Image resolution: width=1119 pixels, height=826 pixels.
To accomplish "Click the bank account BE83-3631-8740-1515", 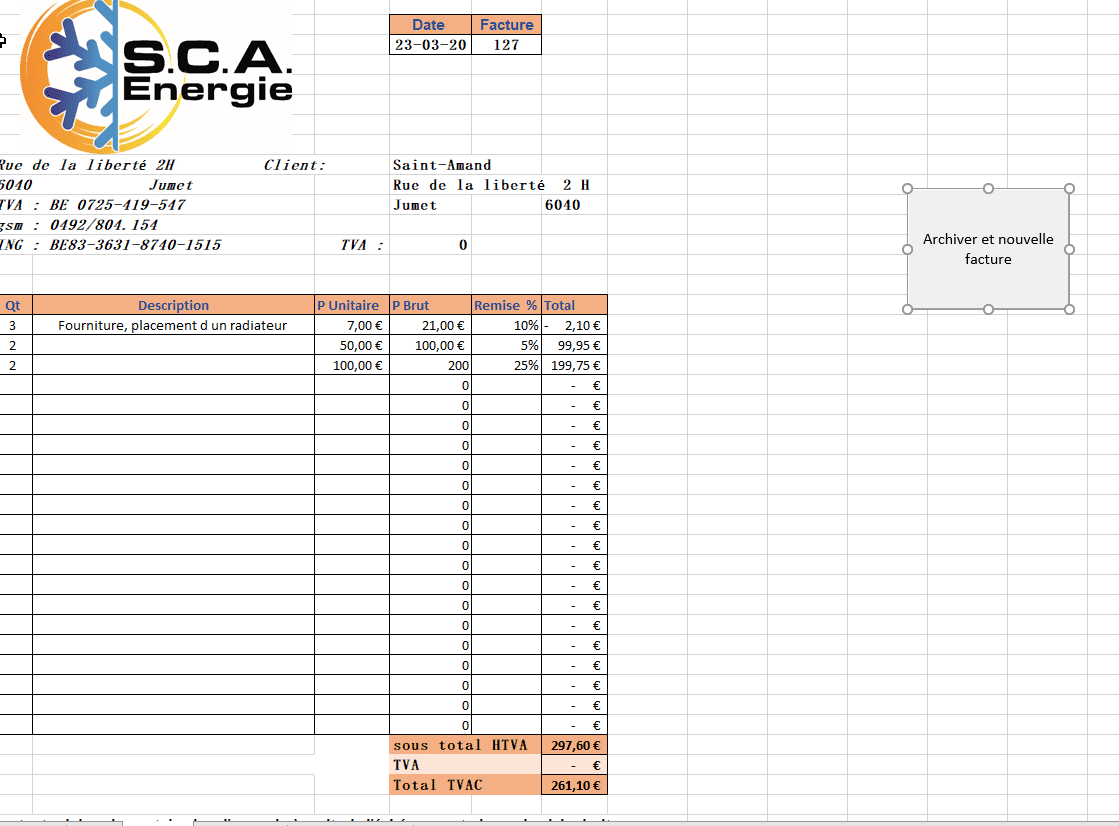I will [x=135, y=245].
